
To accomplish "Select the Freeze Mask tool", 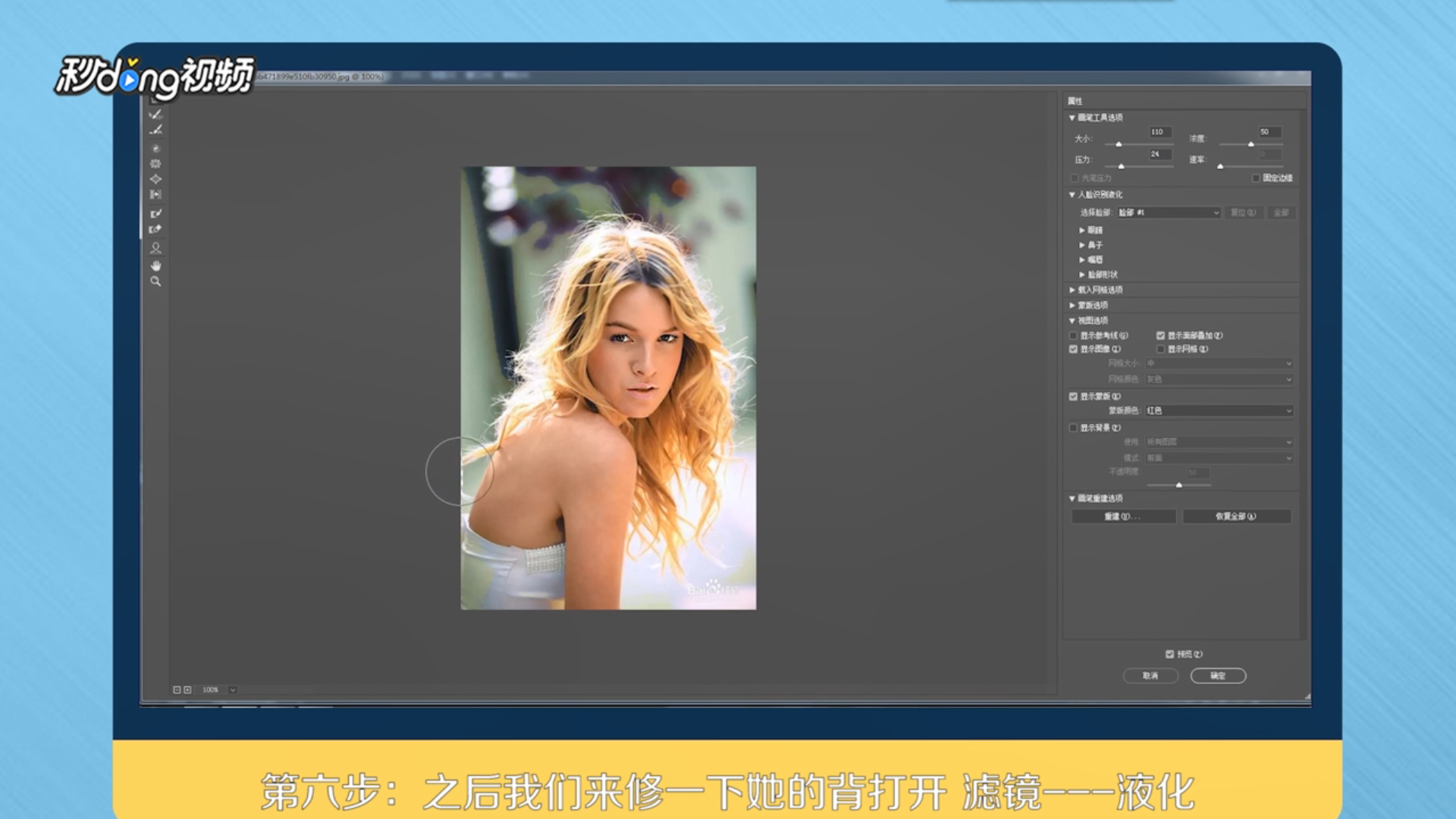I will (x=155, y=213).
